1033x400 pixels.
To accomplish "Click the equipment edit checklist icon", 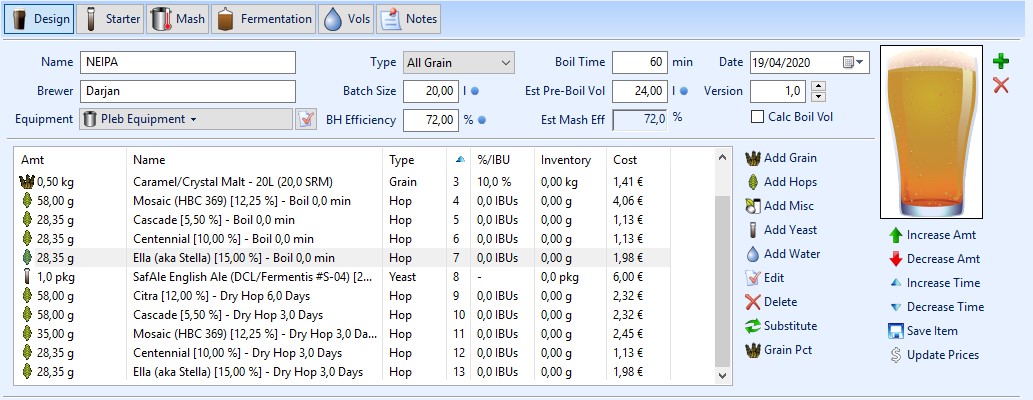I will click(x=306, y=119).
